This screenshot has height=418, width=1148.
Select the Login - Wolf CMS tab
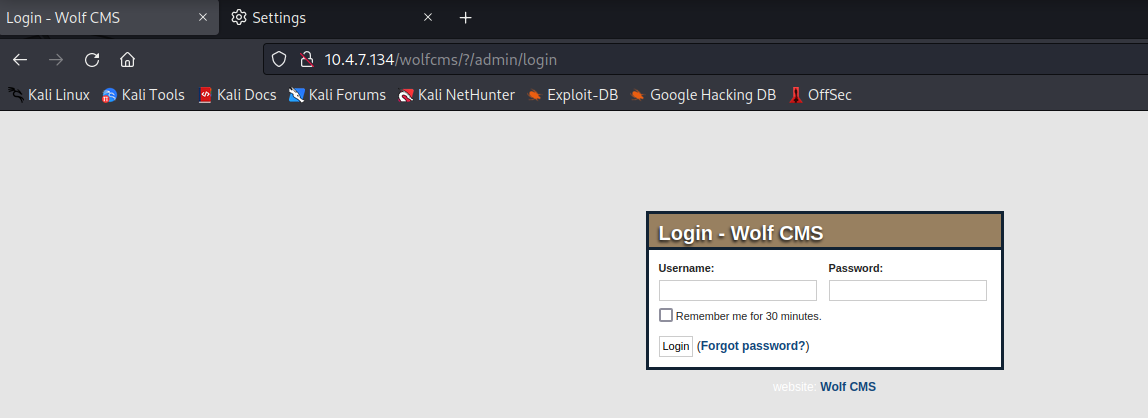pyautogui.click(x=109, y=17)
